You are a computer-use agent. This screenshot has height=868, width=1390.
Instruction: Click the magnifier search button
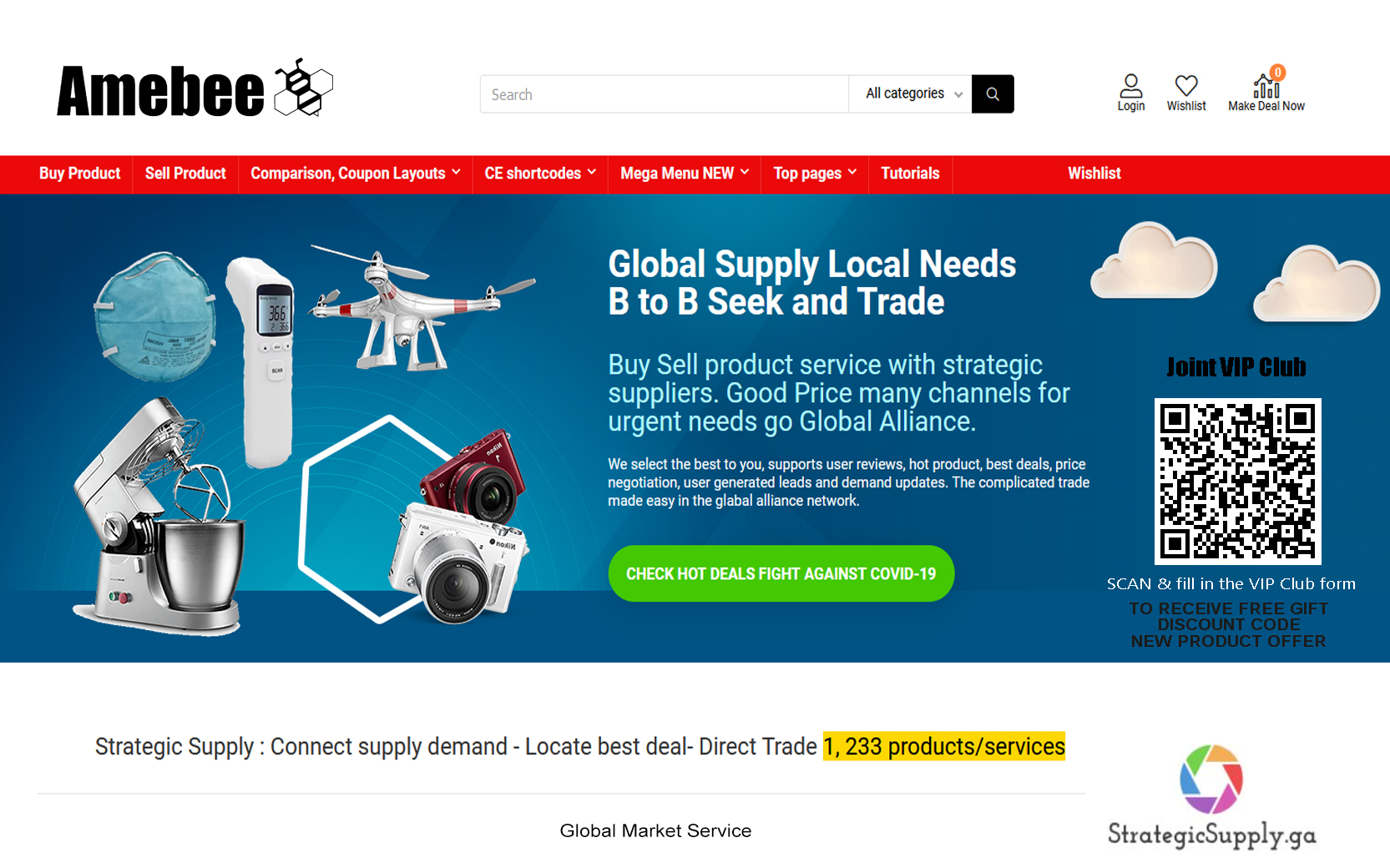coord(993,94)
